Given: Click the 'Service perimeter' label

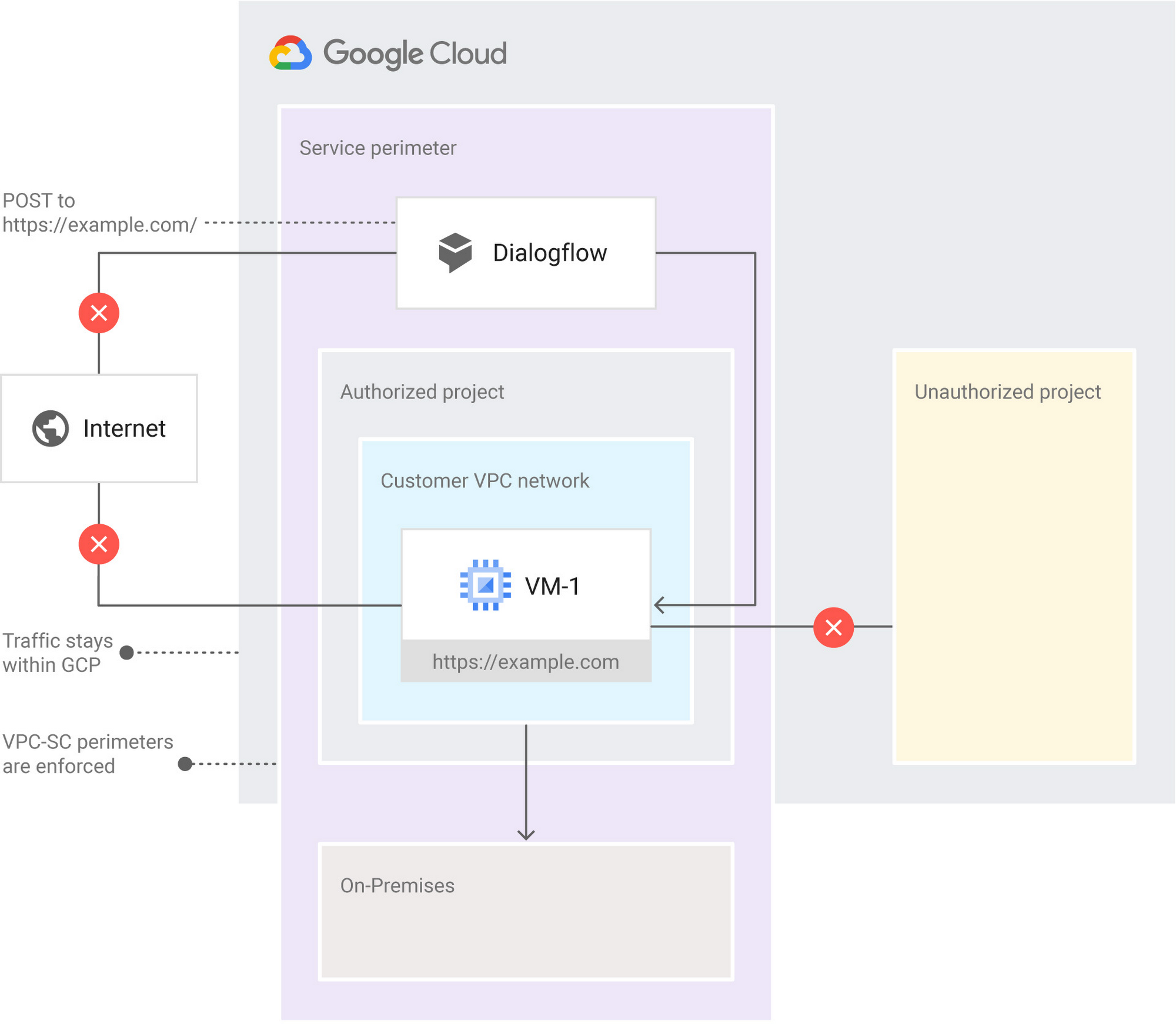Looking at the screenshot, I should point(377,148).
